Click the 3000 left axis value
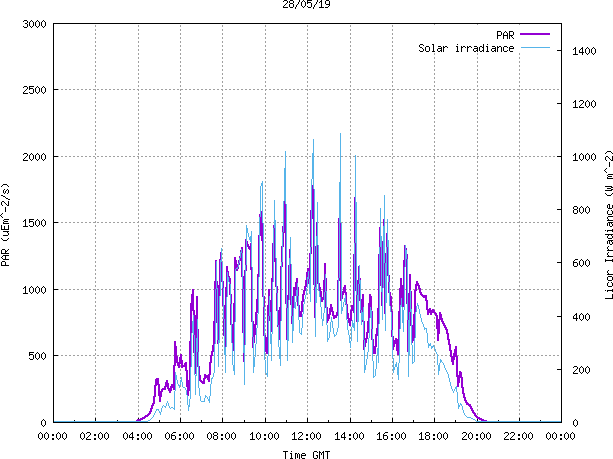 point(34,24)
